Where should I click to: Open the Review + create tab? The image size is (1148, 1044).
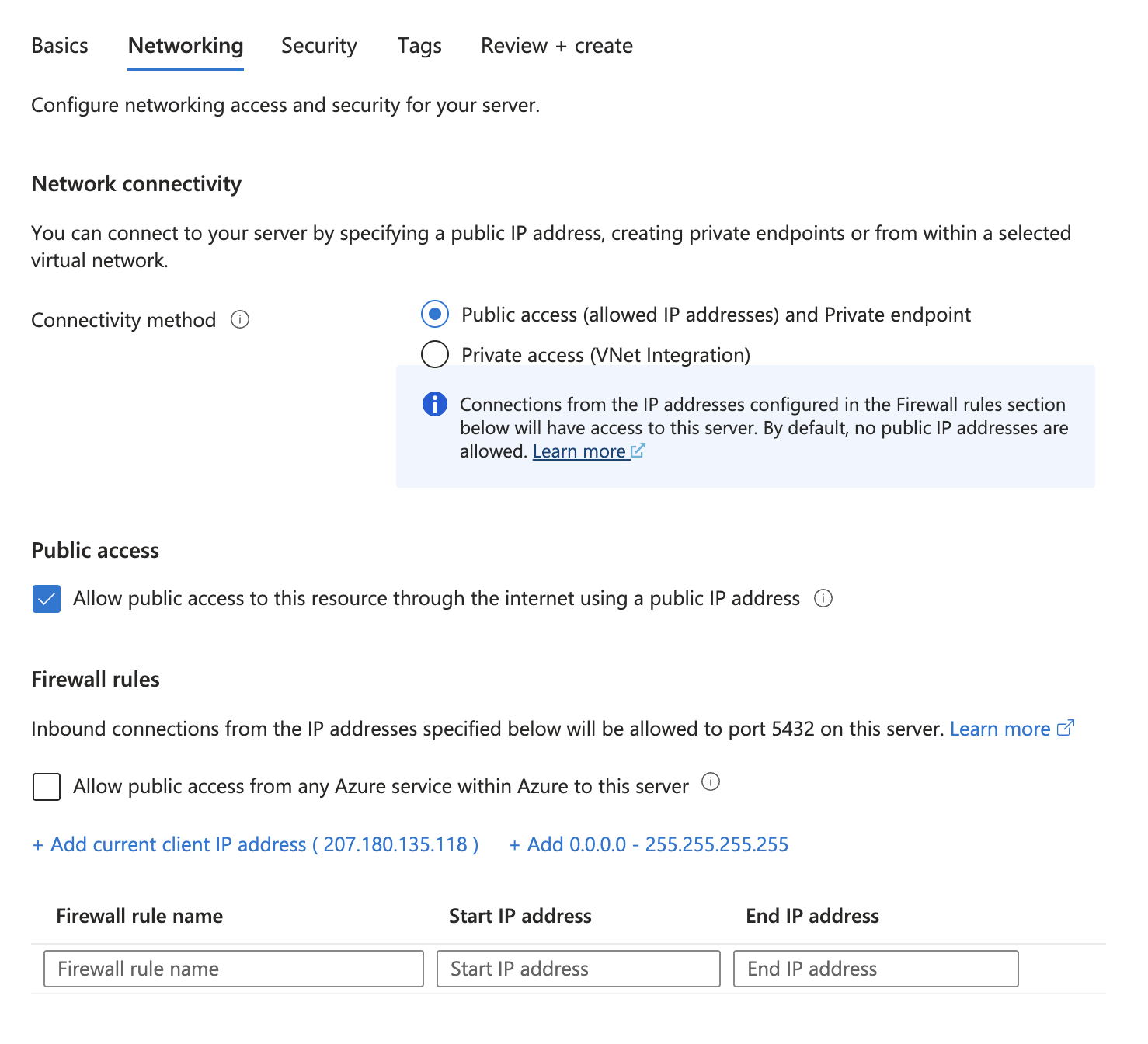557,46
